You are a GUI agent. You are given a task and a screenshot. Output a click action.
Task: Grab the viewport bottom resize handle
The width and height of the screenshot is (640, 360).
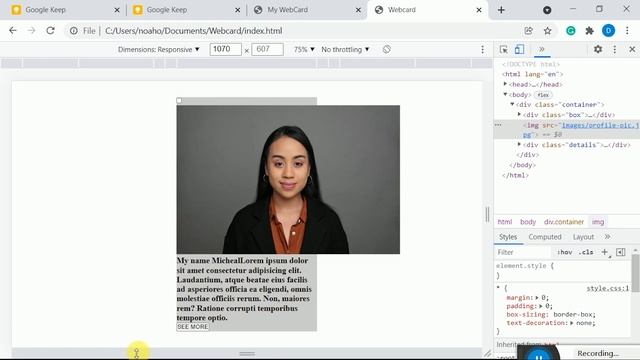(x=247, y=353)
